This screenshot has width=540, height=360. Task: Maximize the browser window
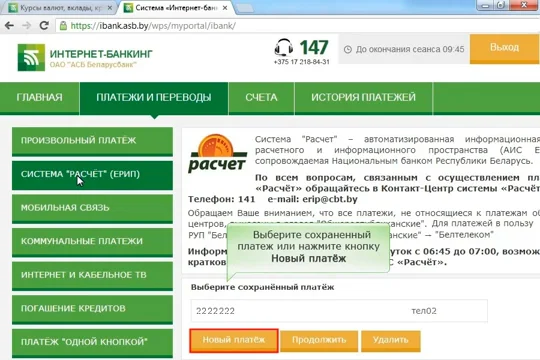(501, 5)
